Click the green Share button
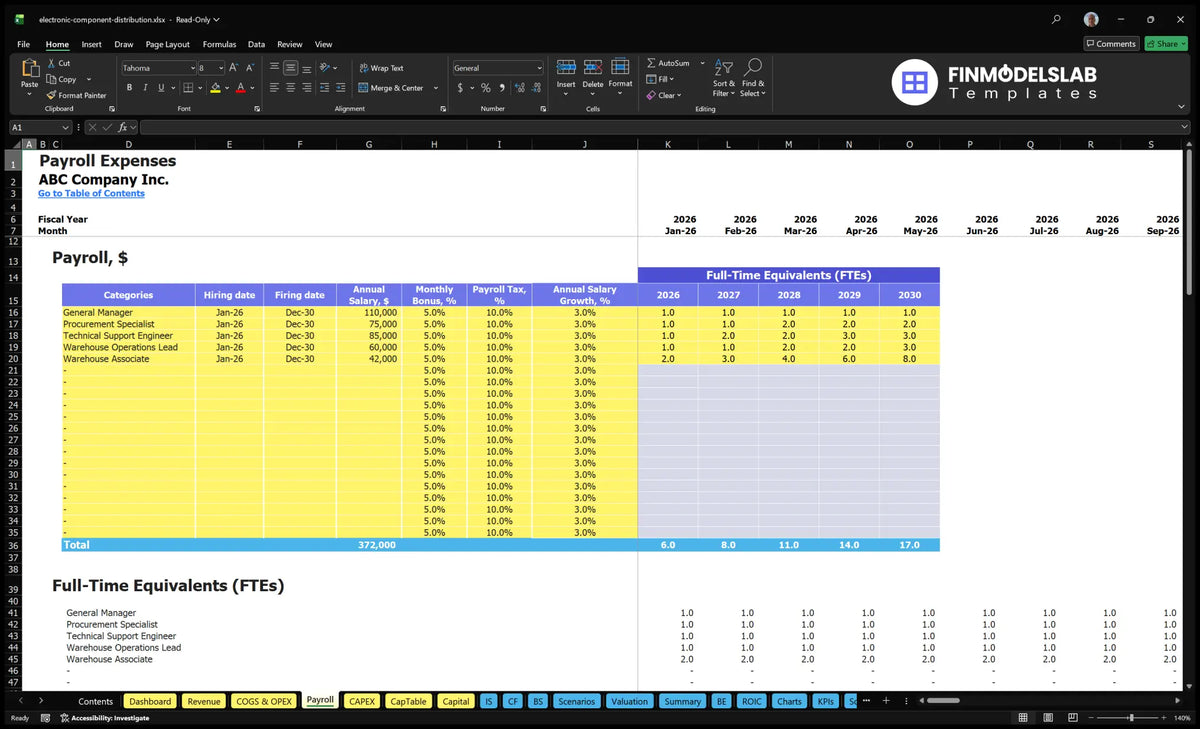The width and height of the screenshot is (1200, 729). (x=1165, y=44)
